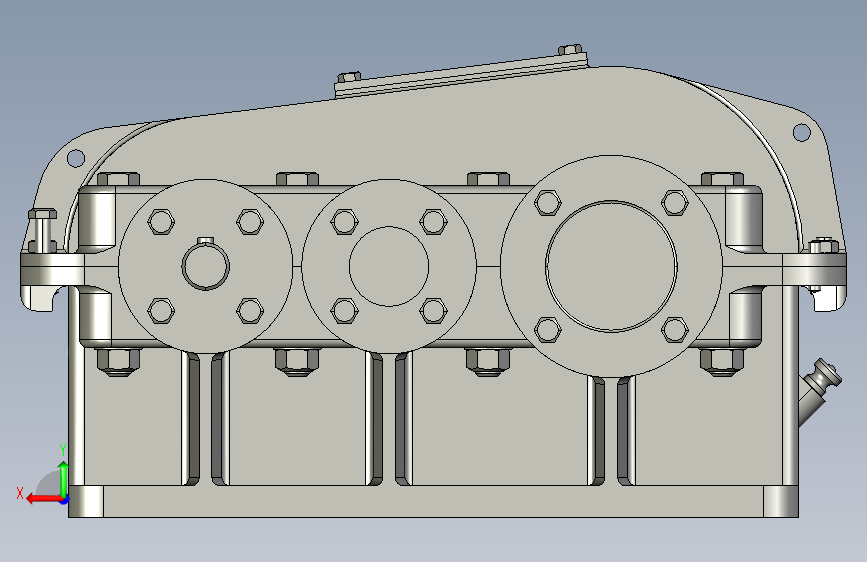Viewport: 867px width, 562px height.
Task: Select the base plate of the gearbox housing
Action: point(434,502)
